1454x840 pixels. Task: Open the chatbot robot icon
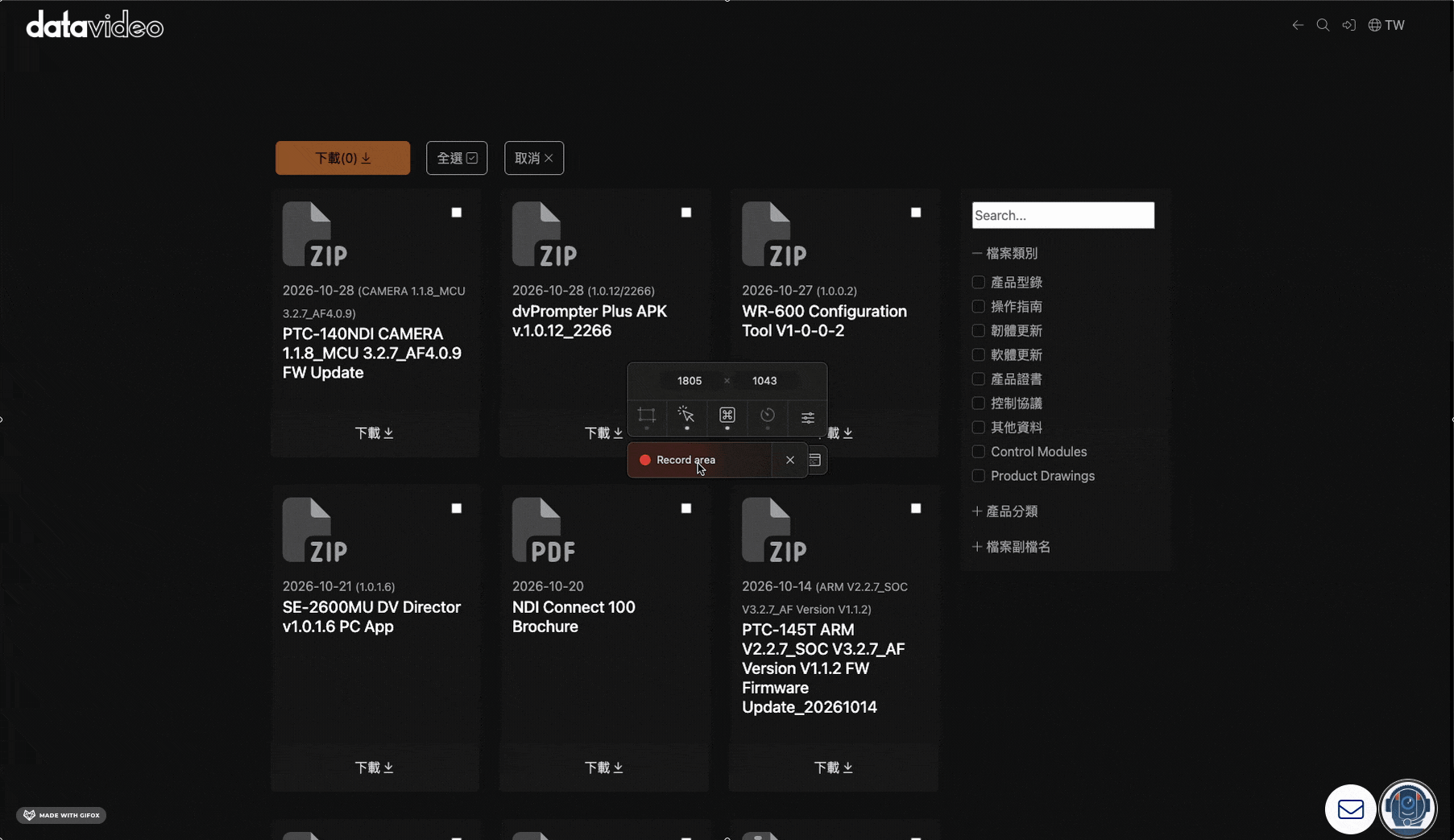1408,807
